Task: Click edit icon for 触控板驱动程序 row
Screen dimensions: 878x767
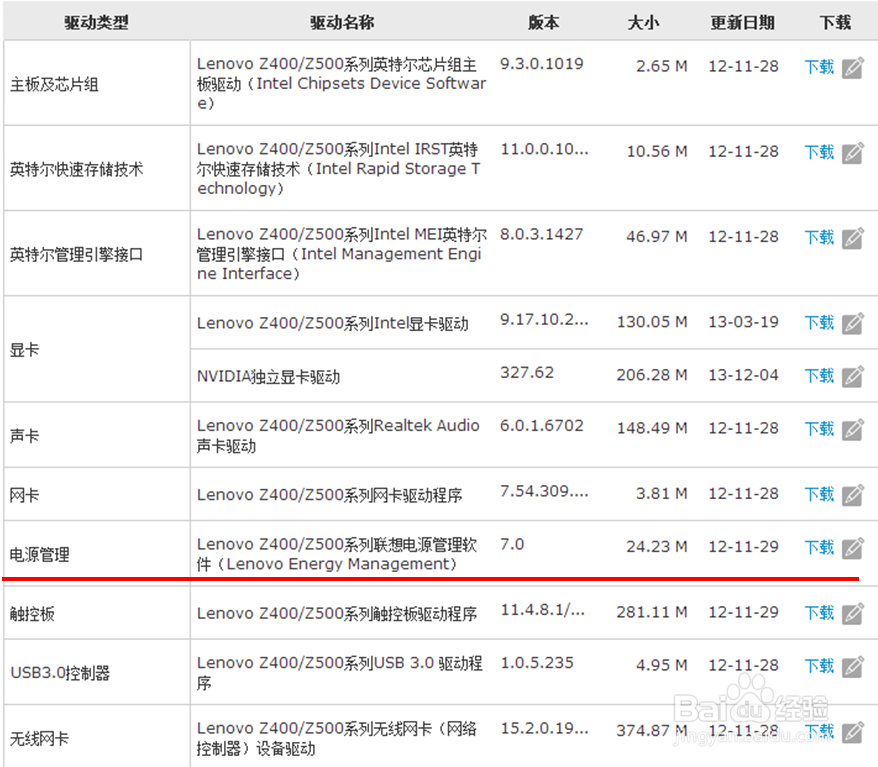Action: [x=853, y=614]
